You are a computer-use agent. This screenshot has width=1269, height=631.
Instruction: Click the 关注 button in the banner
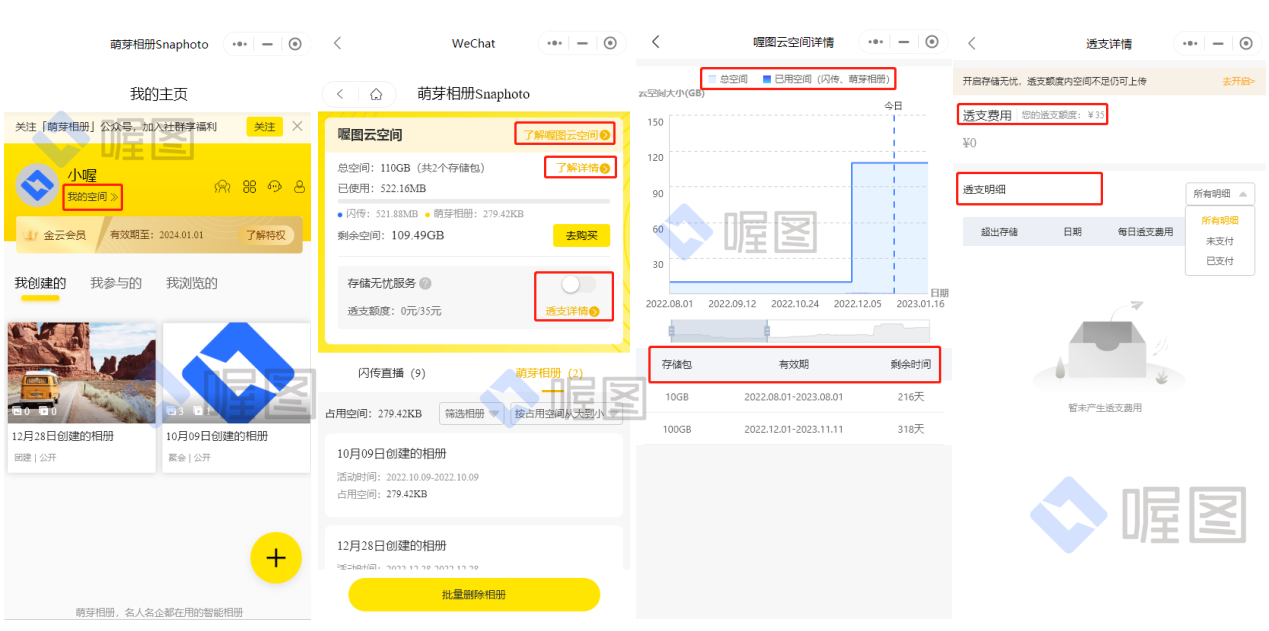click(x=264, y=127)
